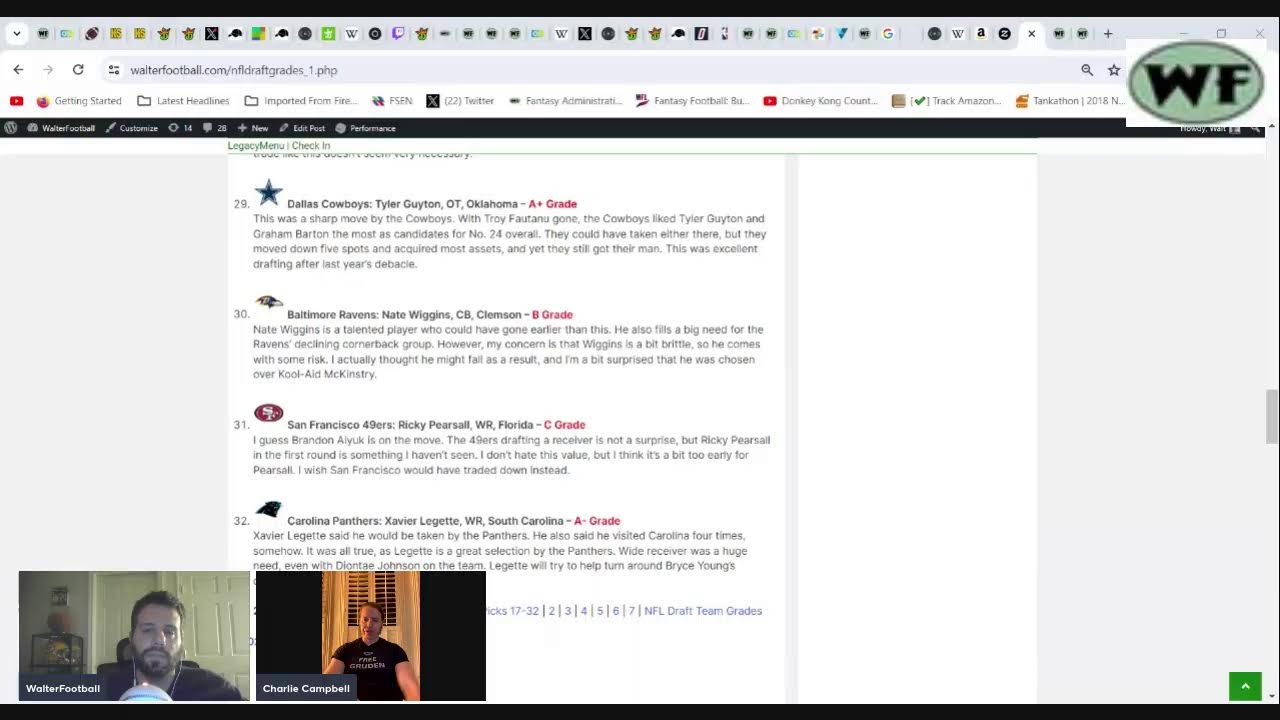Open the WordPress logo menu
Viewport: 1280px width, 720px height.
point(10,128)
